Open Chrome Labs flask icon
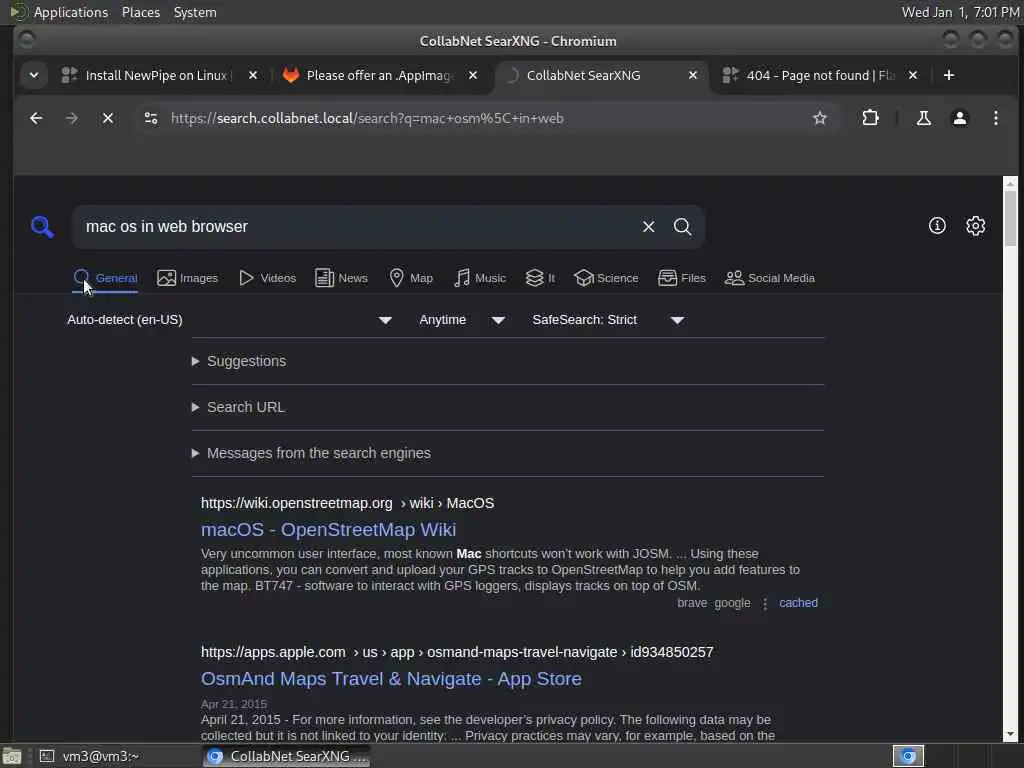 tap(923, 118)
